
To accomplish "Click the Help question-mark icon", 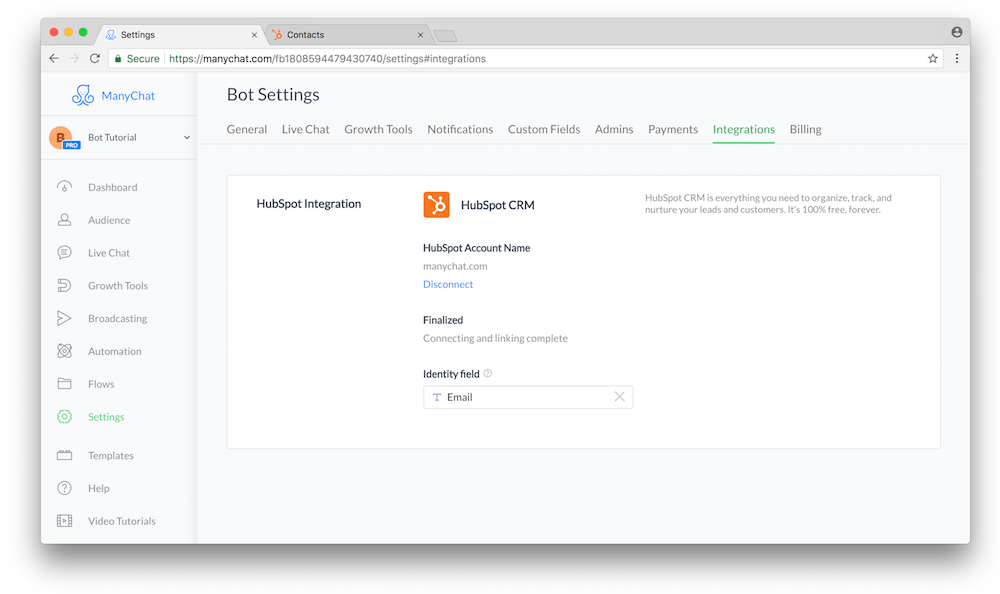I will click(x=64, y=488).
